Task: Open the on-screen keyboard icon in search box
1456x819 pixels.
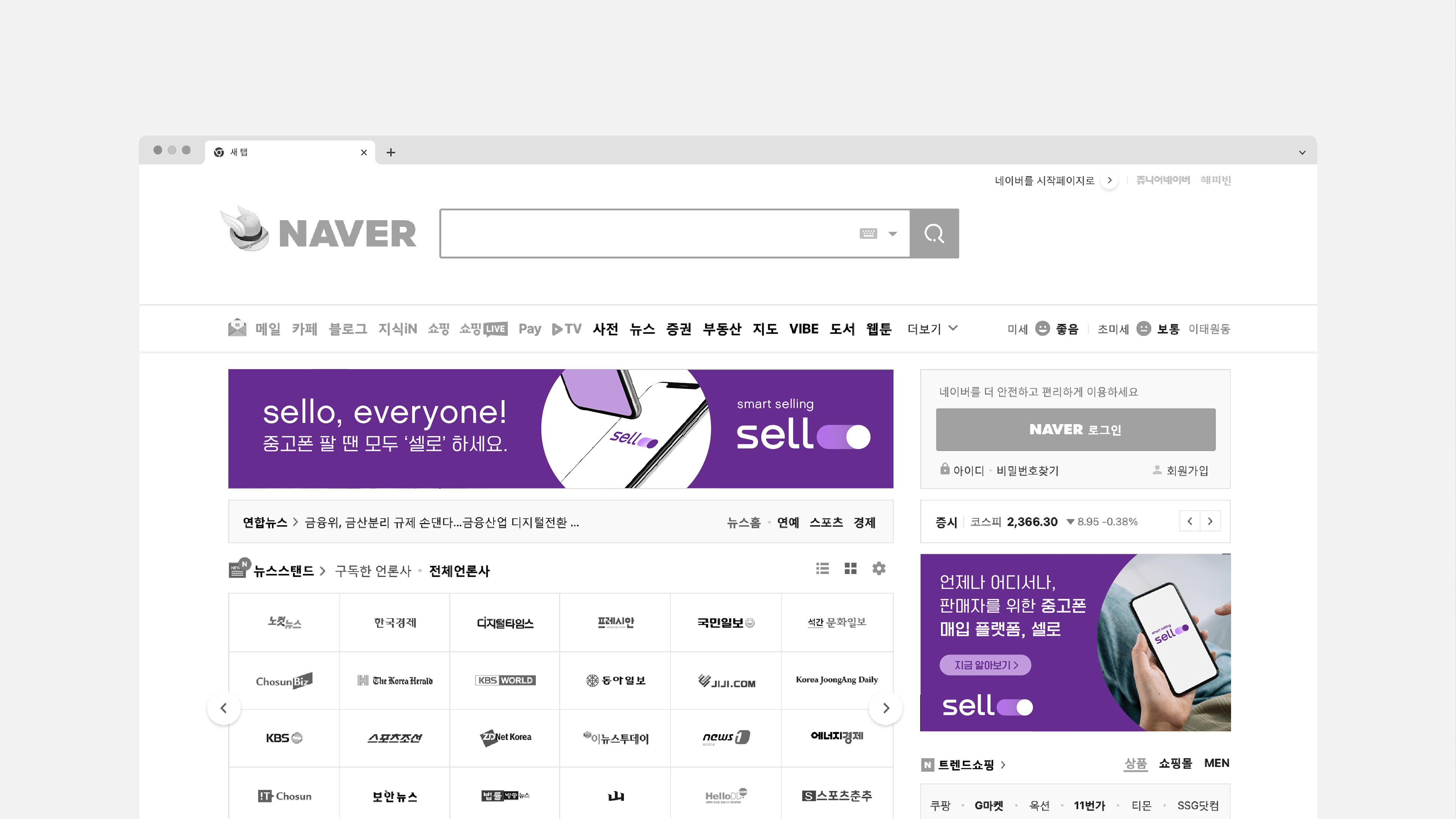Action: (x=868, y=234)
